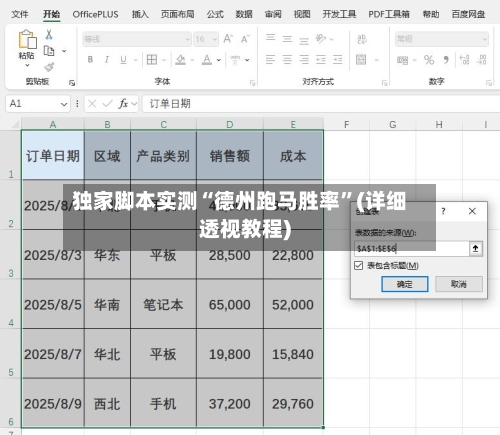Click the Center alignment icon
The image size is (500, 435).
tap(287, 60)
